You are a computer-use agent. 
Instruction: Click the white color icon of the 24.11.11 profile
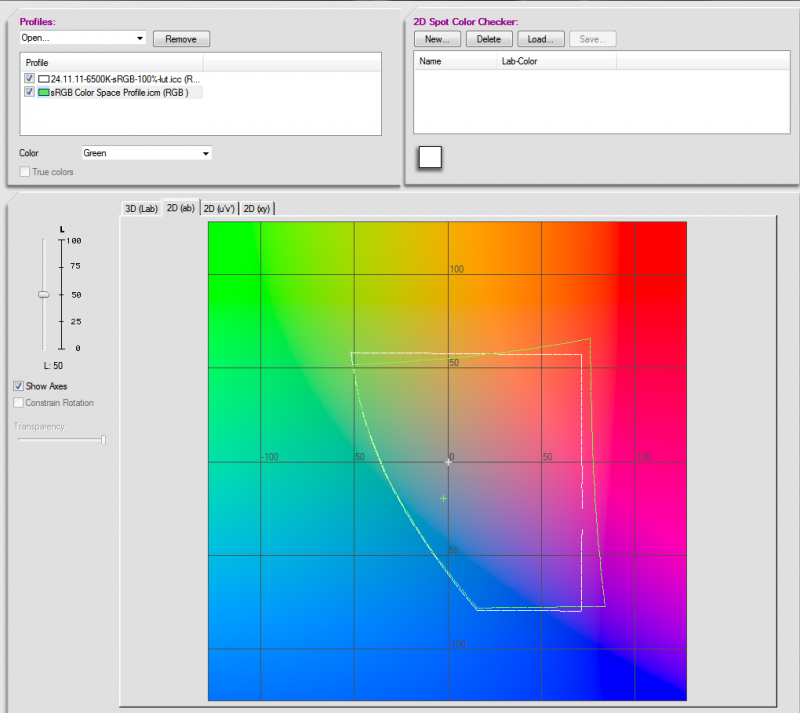click(x=43, y=79)
